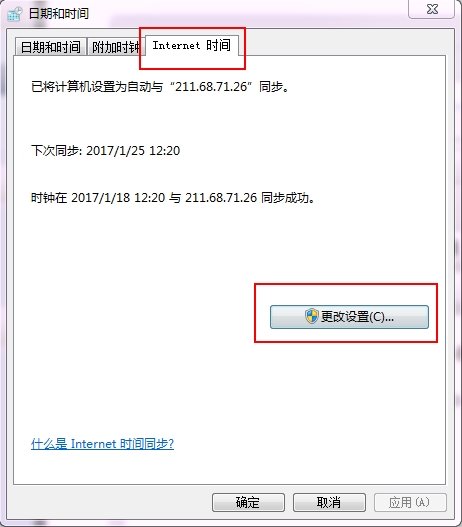Click the calendar clock icon in title bar
462x527 pixels.
click(x=14, y=14)
